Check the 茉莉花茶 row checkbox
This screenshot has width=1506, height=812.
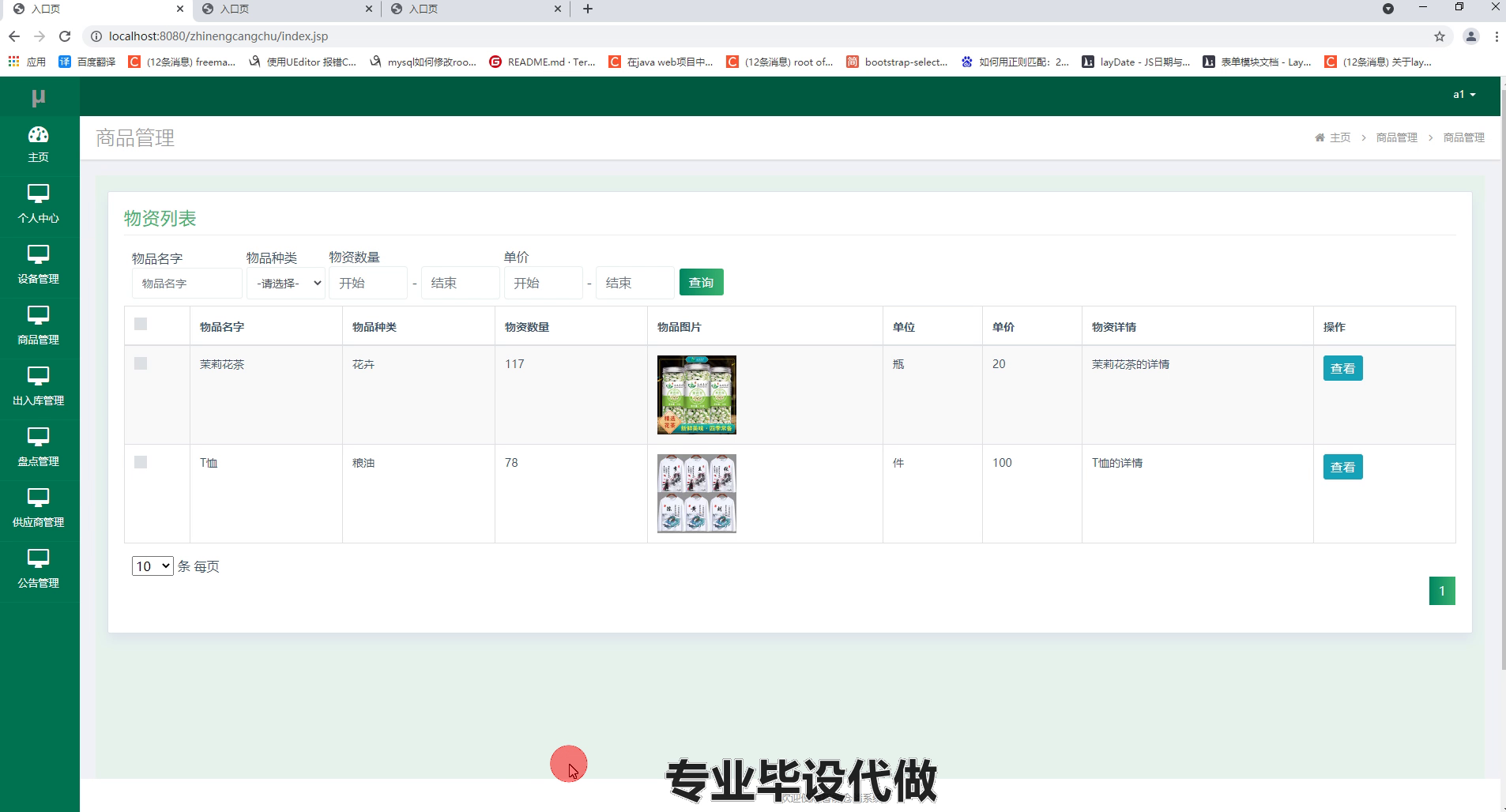141,363
